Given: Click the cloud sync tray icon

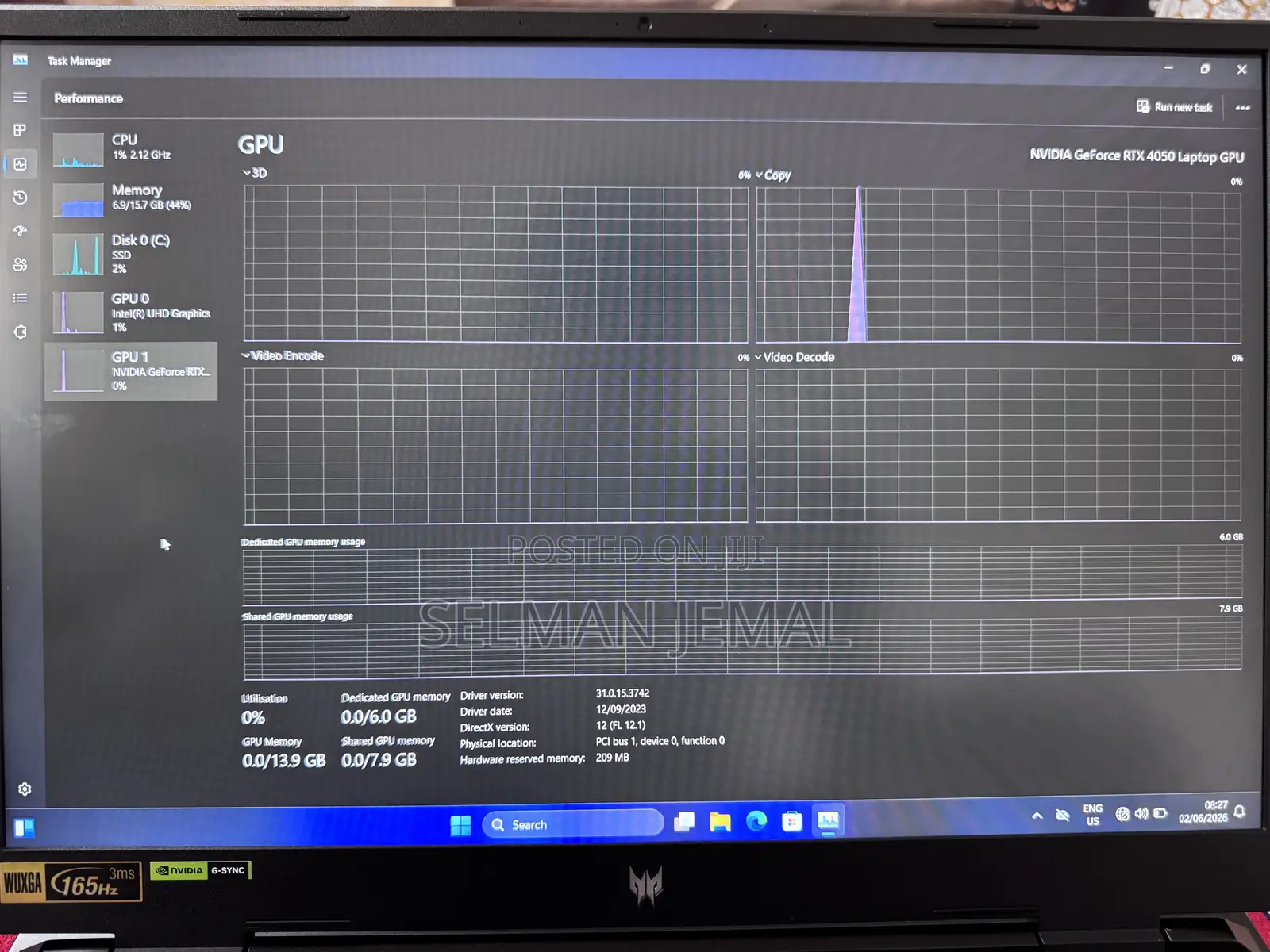Looking at the screenshot, I should coord(1062,816).
